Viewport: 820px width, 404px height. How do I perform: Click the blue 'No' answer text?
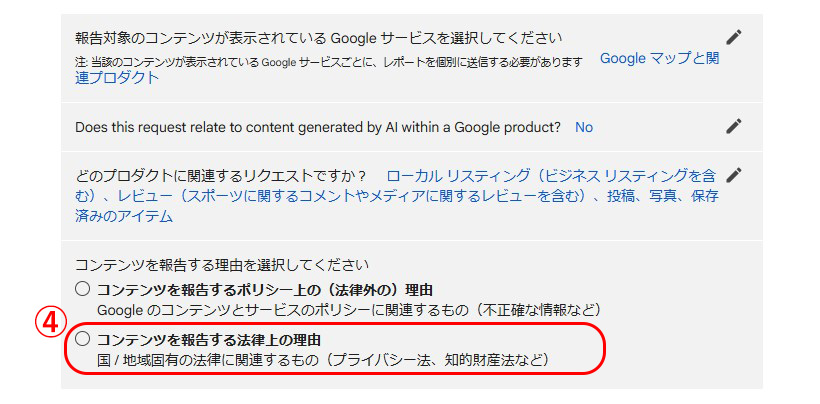point(584,128)
